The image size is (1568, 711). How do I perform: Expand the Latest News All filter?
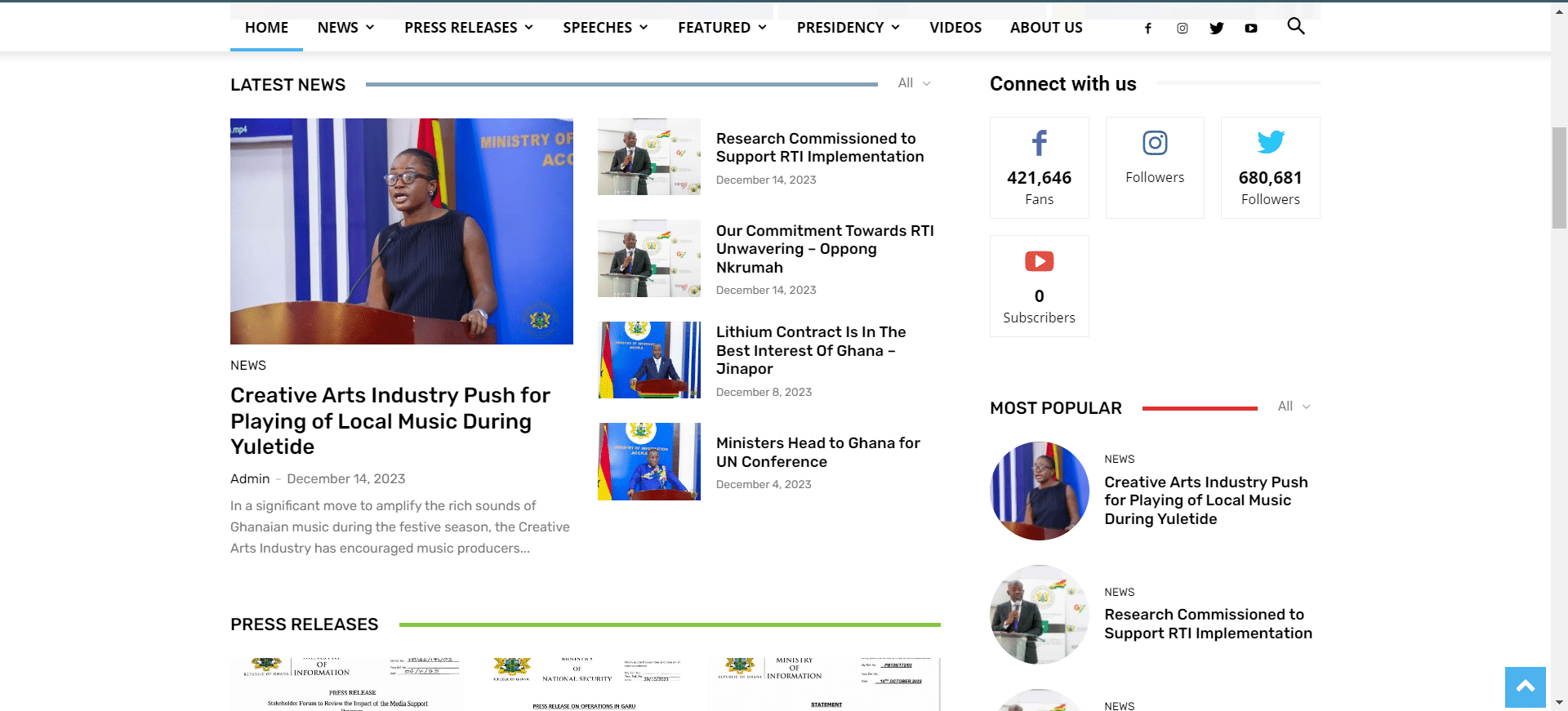tap(914, 83)
